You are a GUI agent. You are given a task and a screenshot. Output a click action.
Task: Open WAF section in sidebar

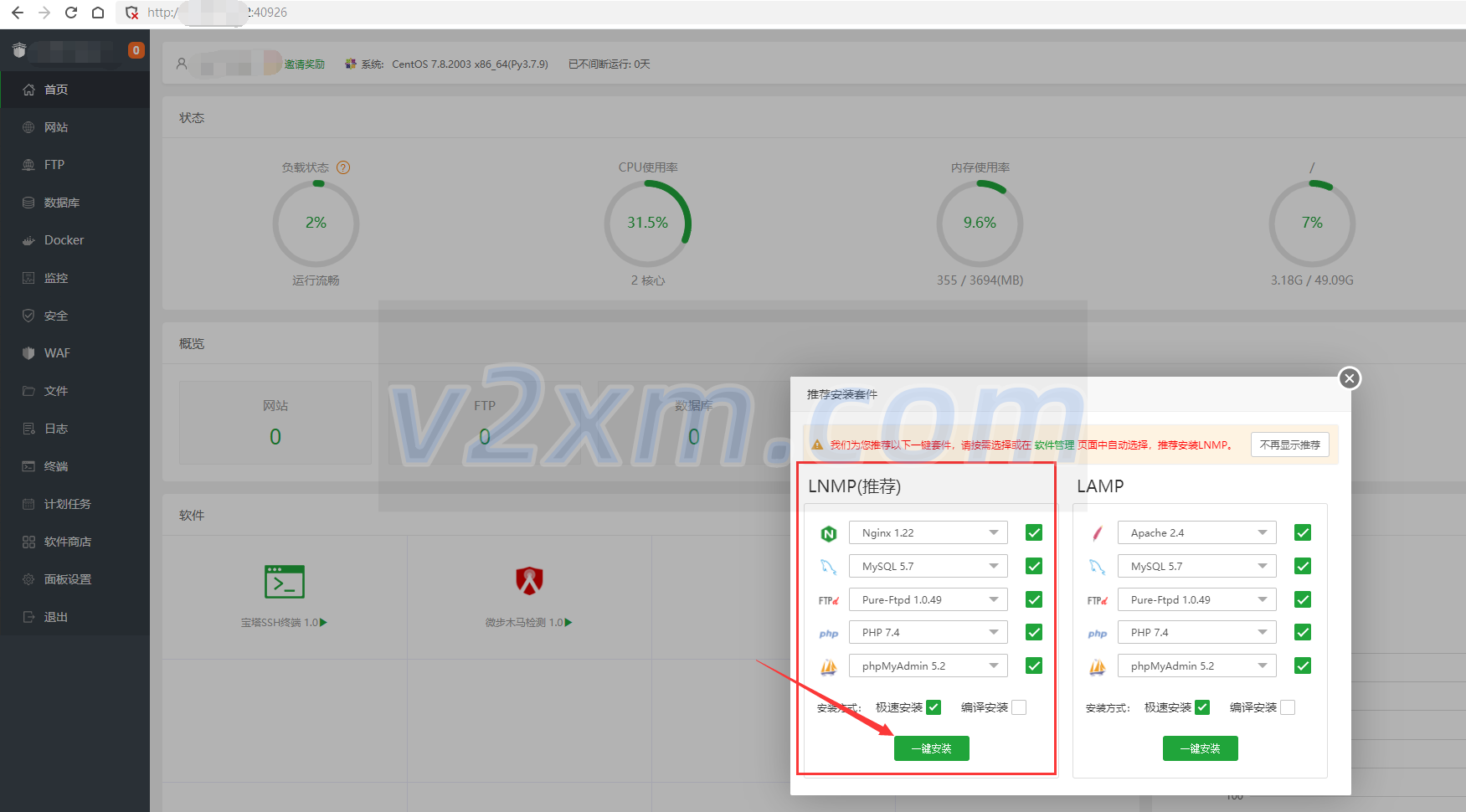[x=75, y=353]
